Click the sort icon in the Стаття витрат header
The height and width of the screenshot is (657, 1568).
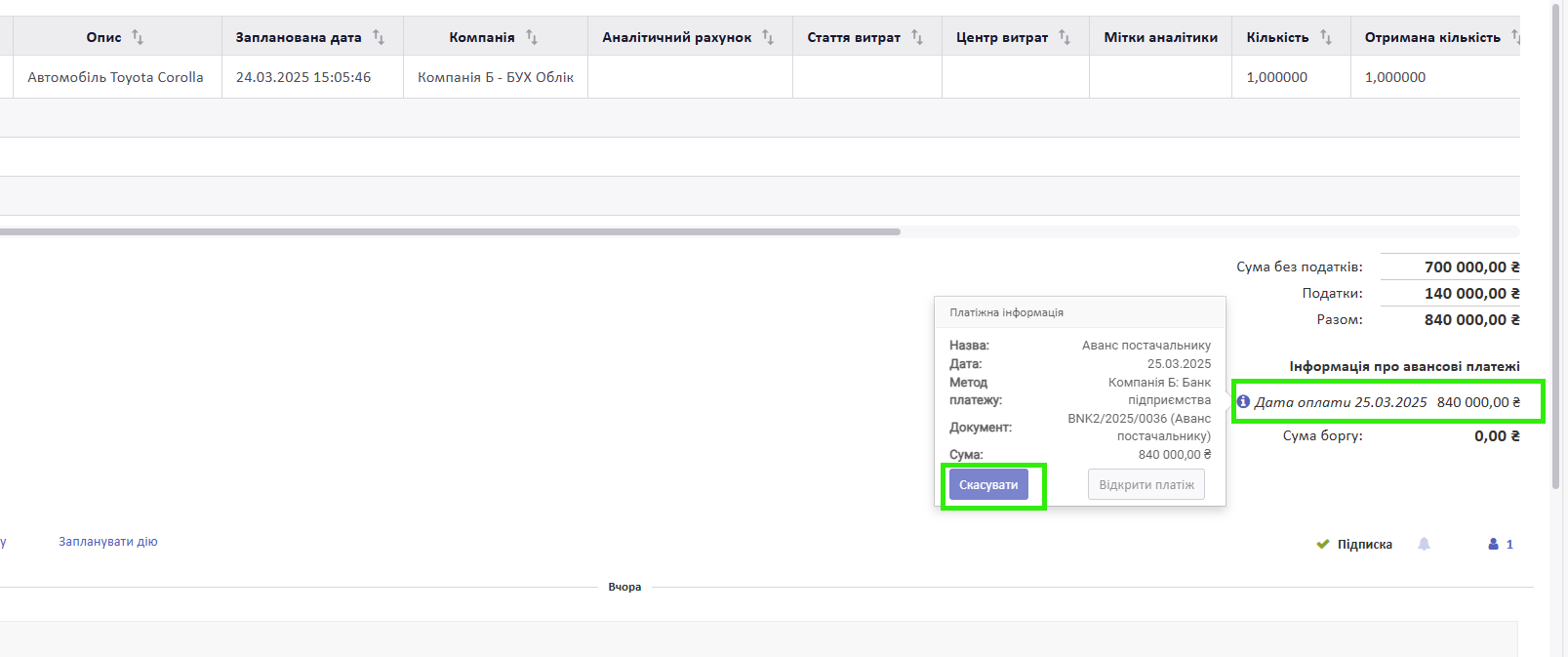pos(917,37)
